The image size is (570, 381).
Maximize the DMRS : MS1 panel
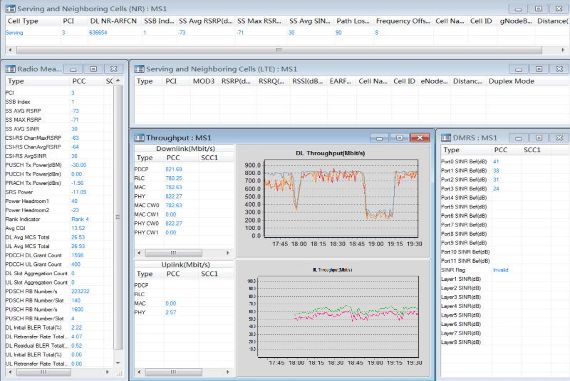pos(539,138)
